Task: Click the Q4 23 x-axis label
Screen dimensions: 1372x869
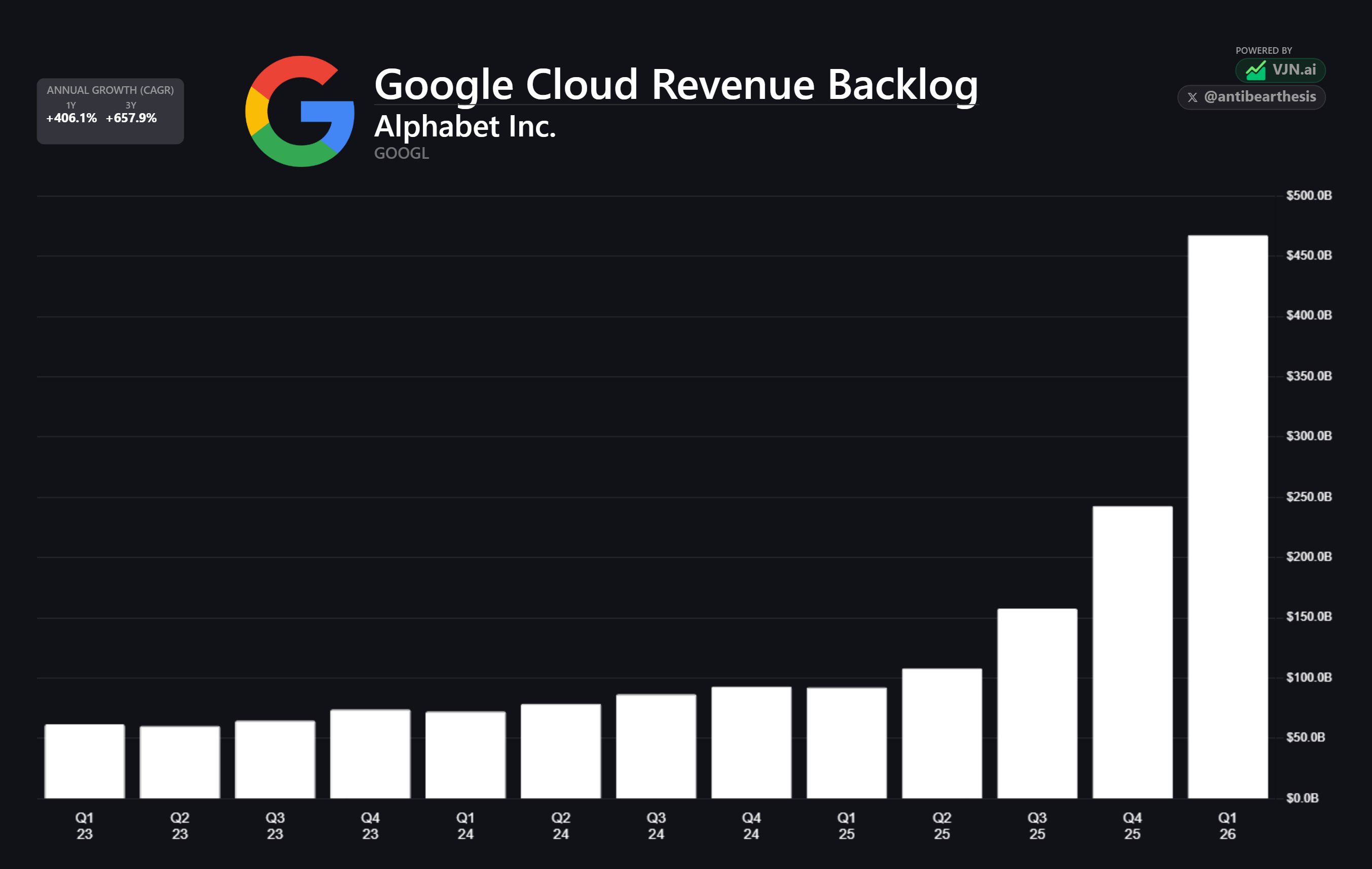Action: point(370,826)
